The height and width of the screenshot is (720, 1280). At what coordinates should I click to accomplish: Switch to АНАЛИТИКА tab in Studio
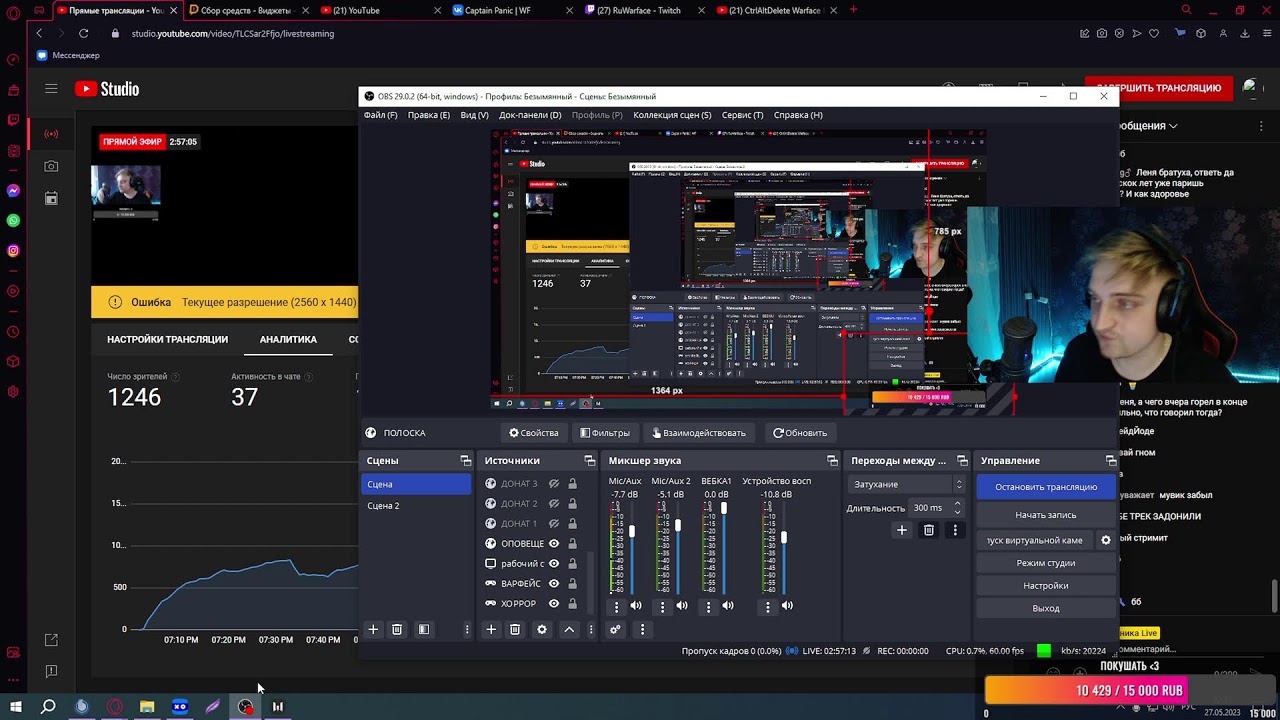point(288,339)
